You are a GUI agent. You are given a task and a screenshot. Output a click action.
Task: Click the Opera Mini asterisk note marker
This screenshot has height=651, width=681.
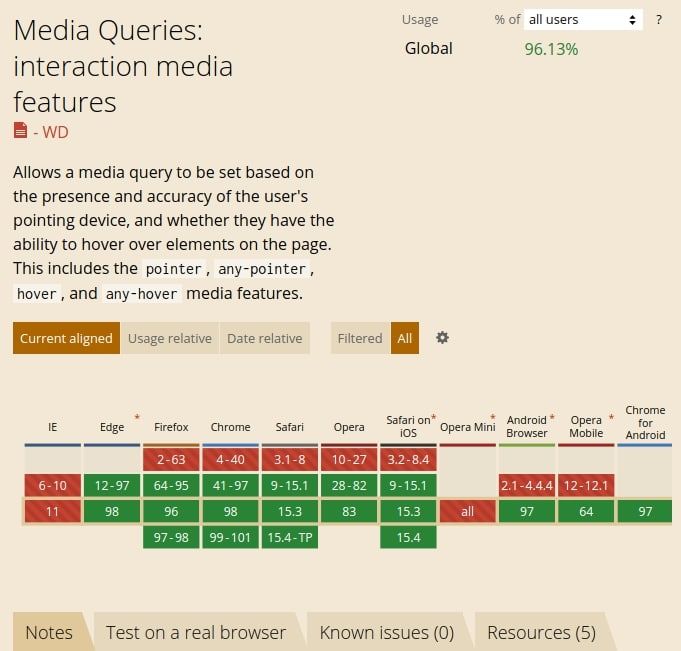tap(493, 417)
